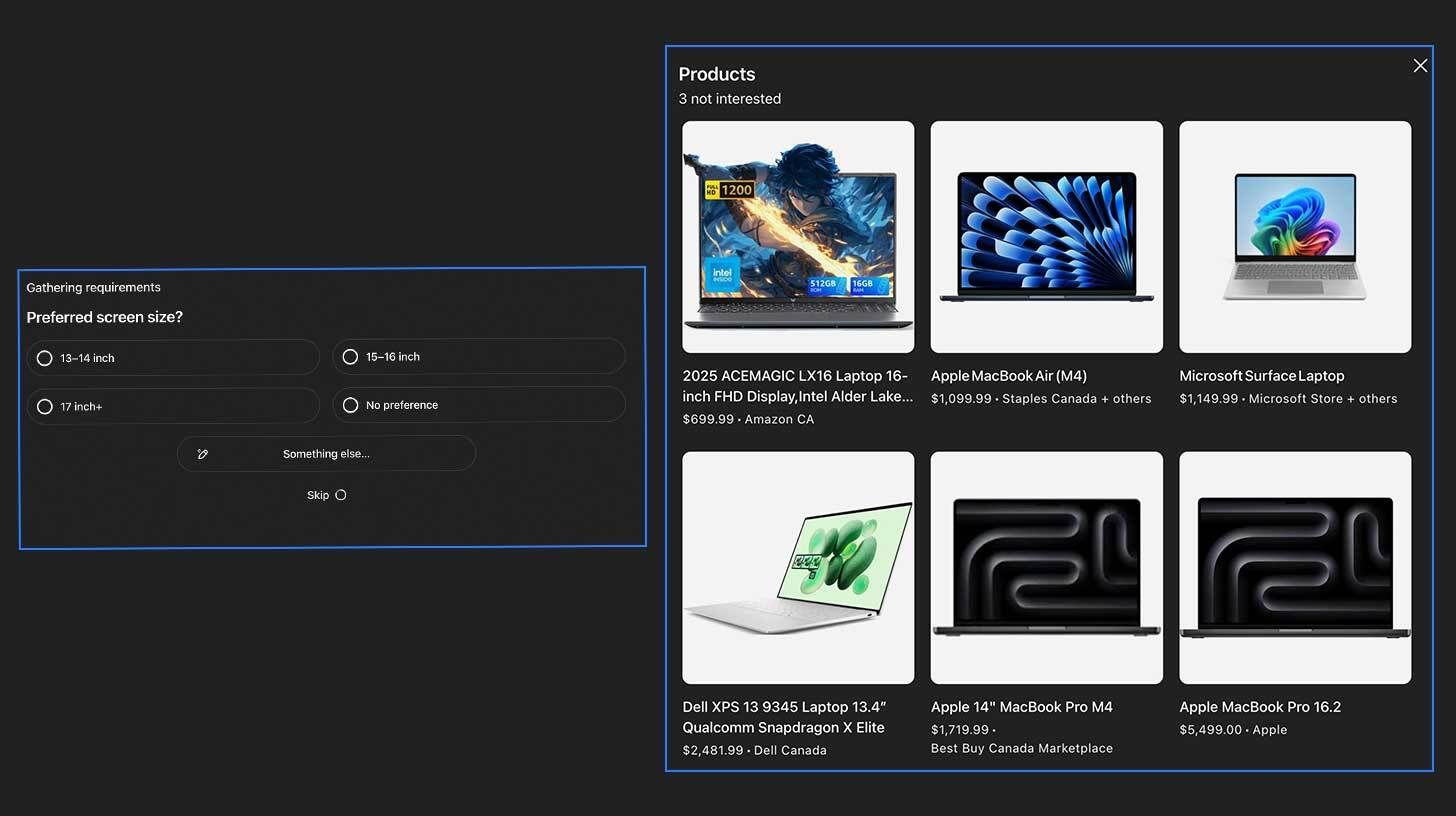Click the $1,099.99 Staples Canada price line

click(x=1041, y=399)
